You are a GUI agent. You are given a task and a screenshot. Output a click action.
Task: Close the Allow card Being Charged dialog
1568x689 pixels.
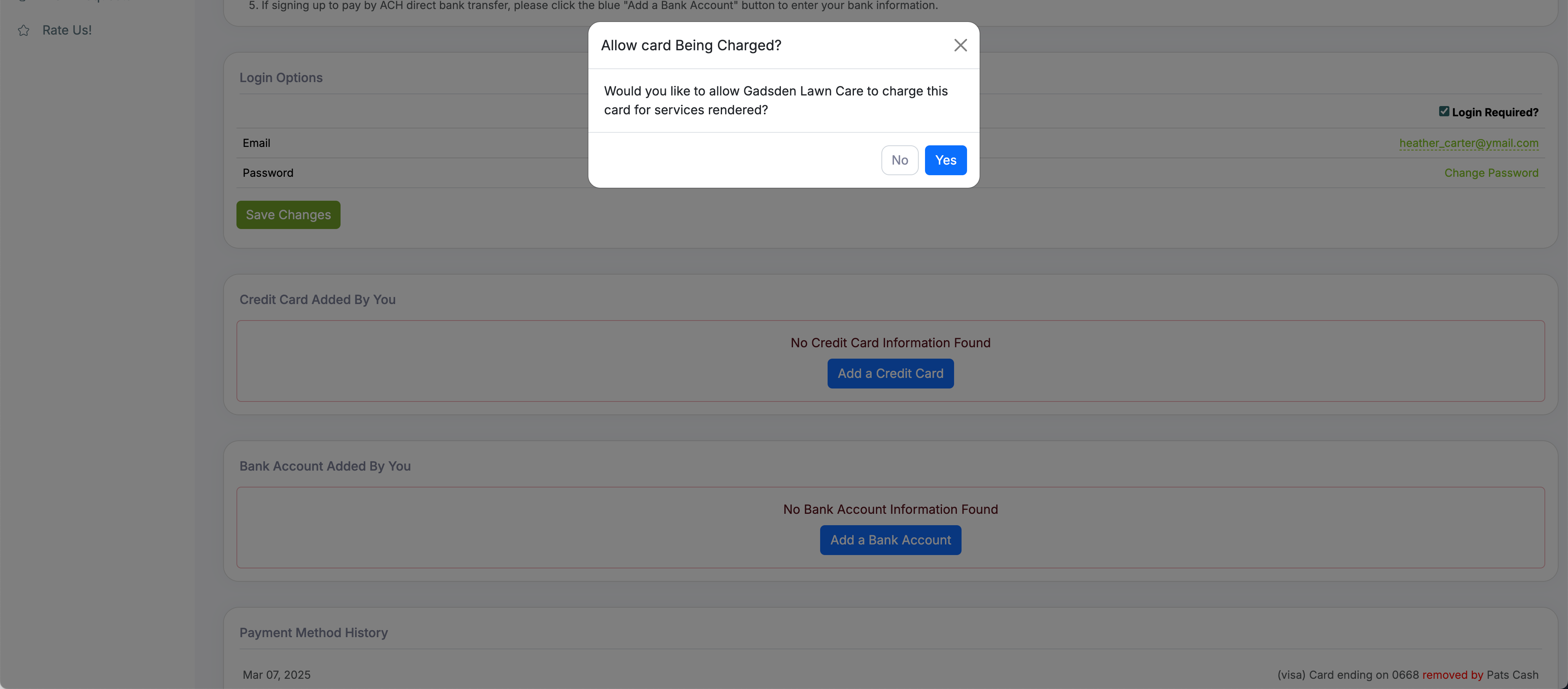pos(960,44)
